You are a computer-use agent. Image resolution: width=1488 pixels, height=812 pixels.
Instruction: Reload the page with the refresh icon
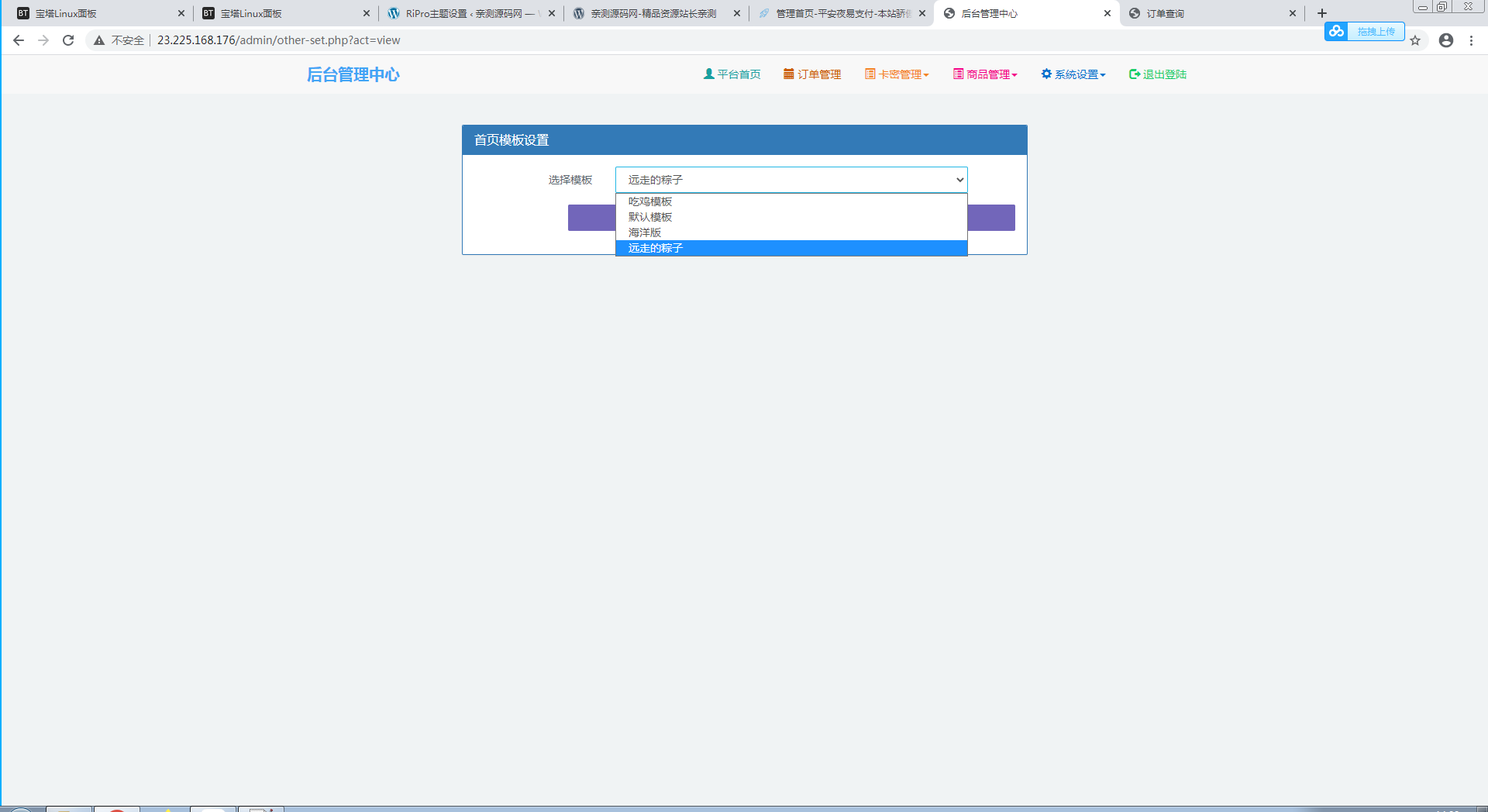68,40
